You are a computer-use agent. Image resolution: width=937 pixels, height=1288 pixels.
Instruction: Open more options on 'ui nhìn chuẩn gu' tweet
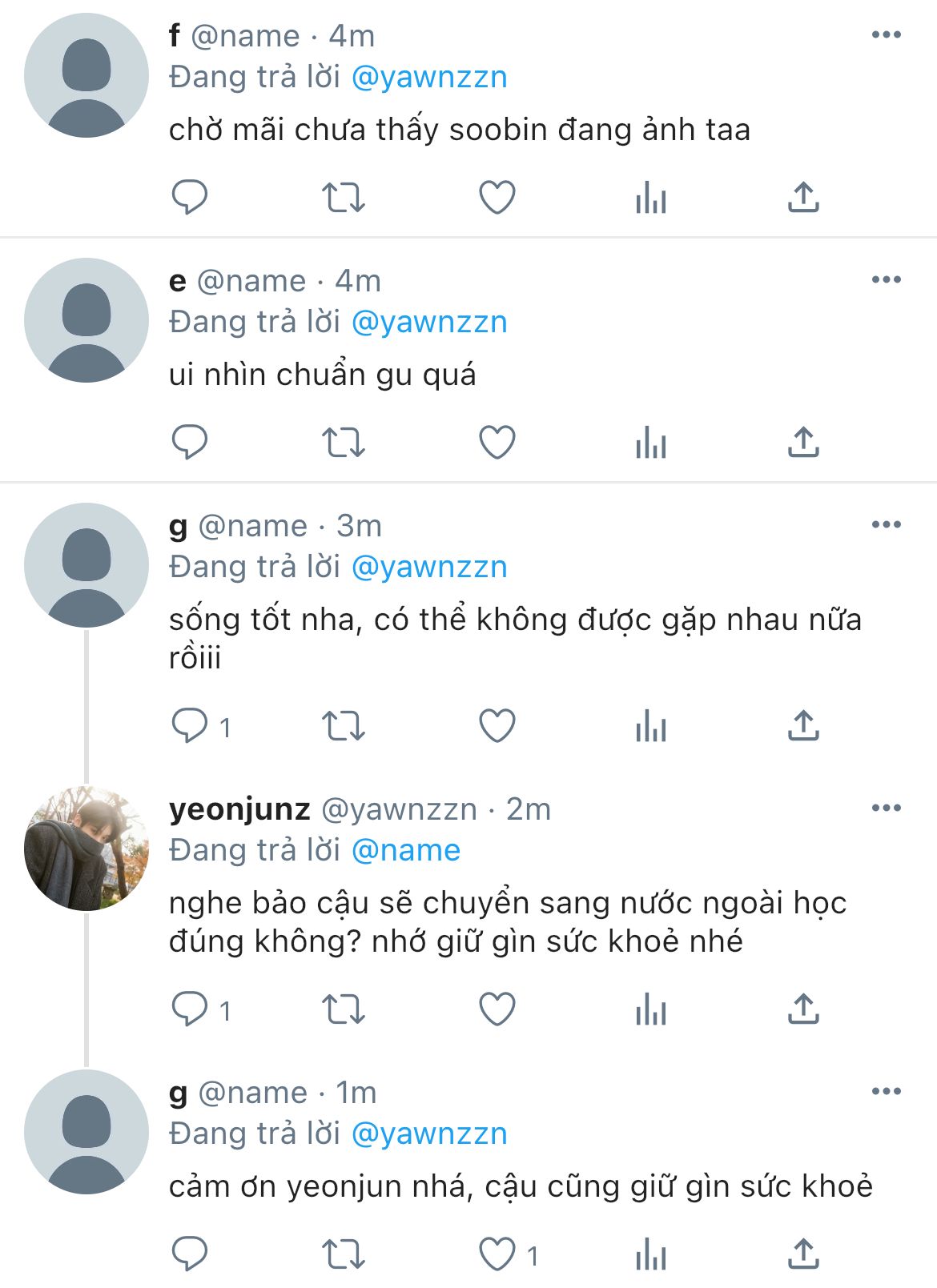[x=886, y=280]
